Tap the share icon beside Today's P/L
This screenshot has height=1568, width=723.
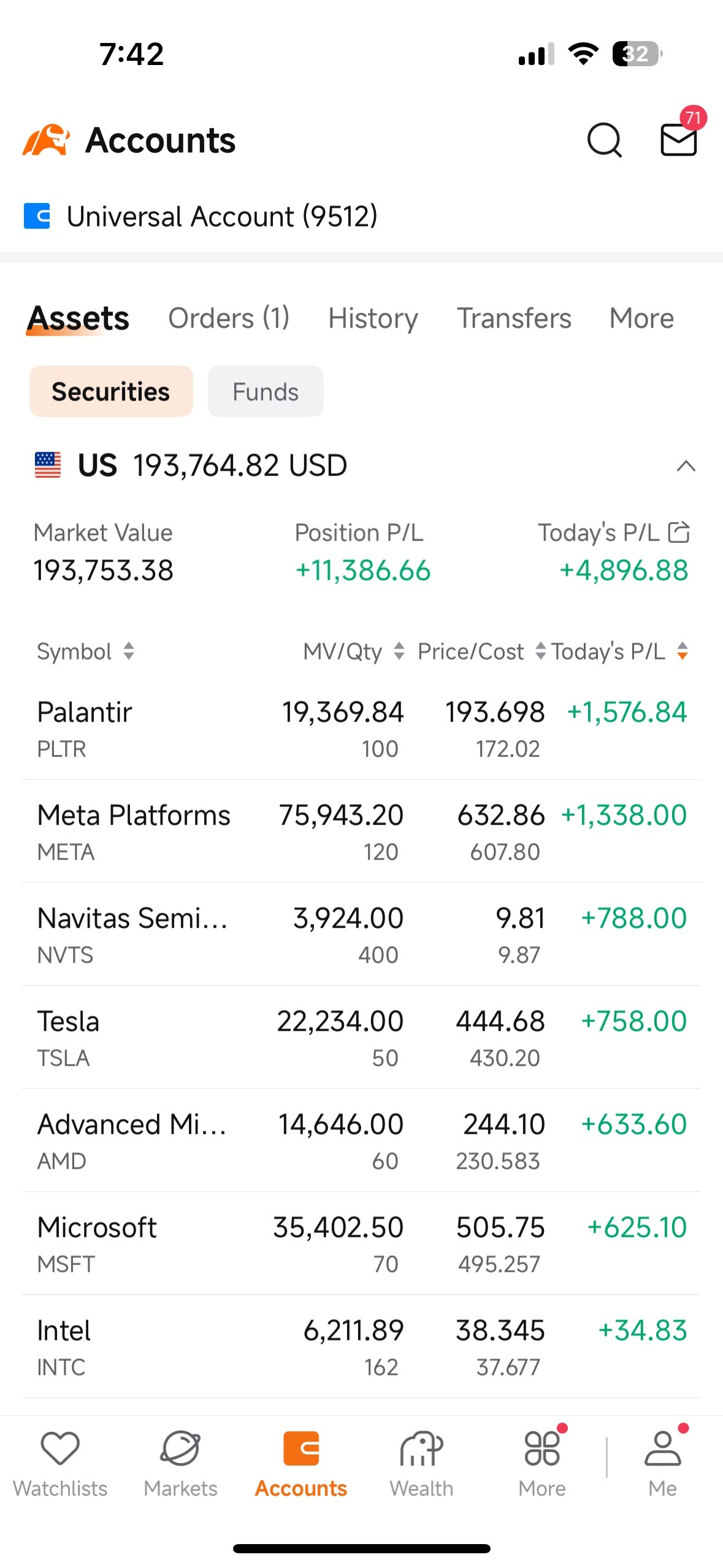pyautogui.click(x=679, y=532)
